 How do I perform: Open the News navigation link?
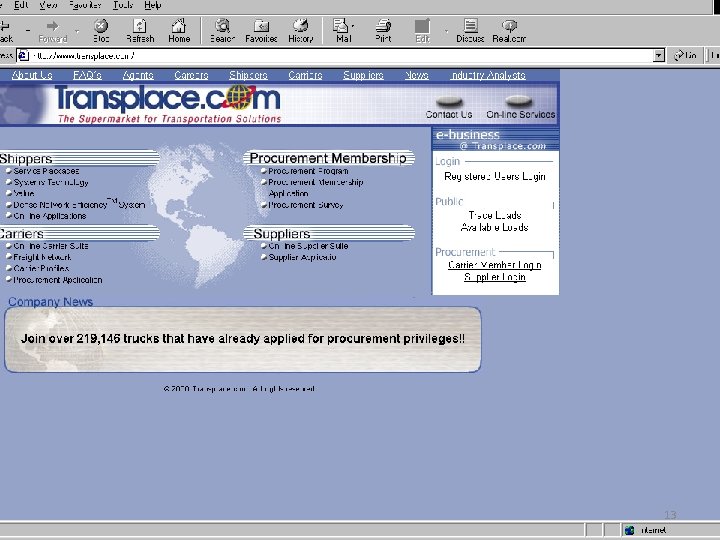[x=417, y=75]
